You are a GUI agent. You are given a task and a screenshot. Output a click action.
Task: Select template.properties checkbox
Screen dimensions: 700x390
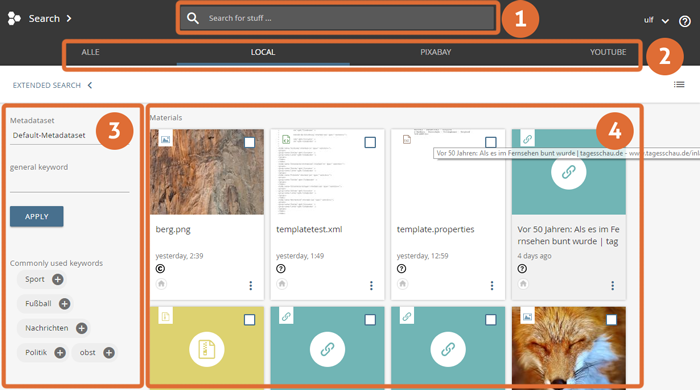(x=491, y=142)
